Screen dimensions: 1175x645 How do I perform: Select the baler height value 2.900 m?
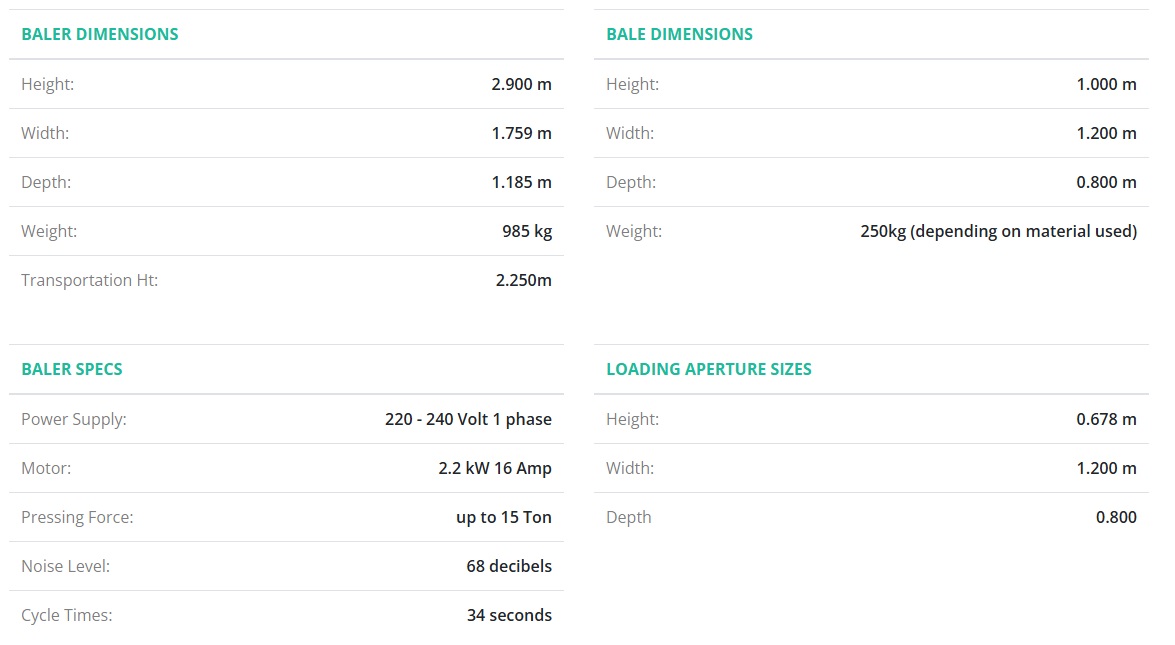(521, 84)
